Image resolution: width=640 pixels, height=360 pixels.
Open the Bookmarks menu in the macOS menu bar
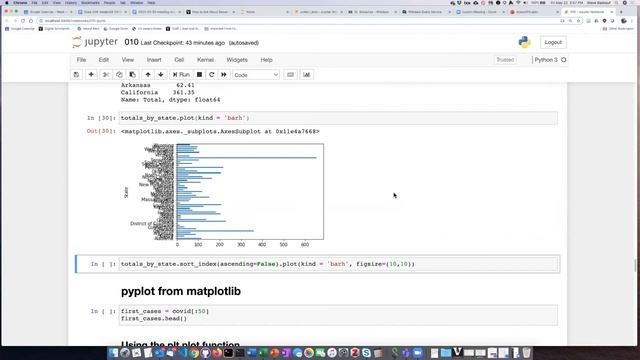pos(90,2)
